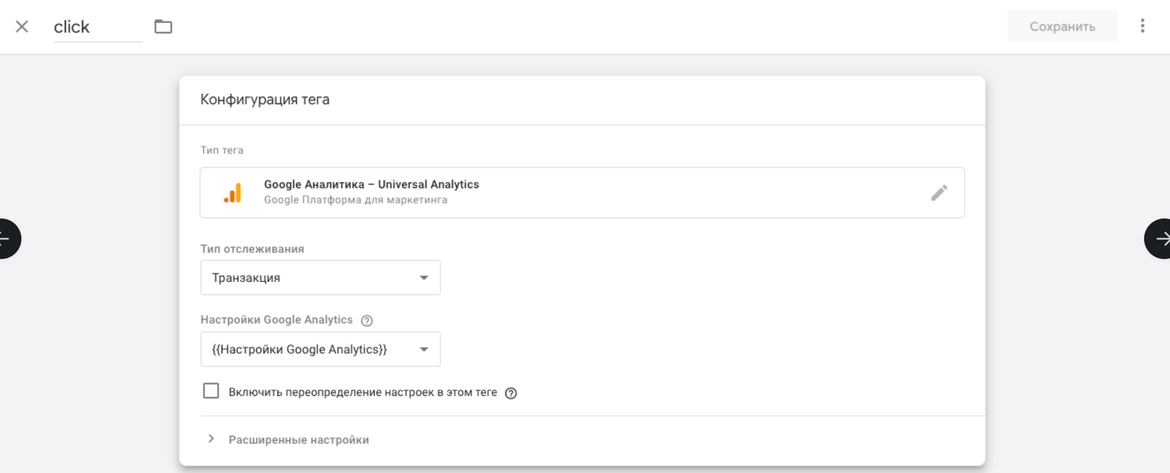1170x473 pixels.
Task: Open the three-dot more options menu
Action: (1142, 26)
